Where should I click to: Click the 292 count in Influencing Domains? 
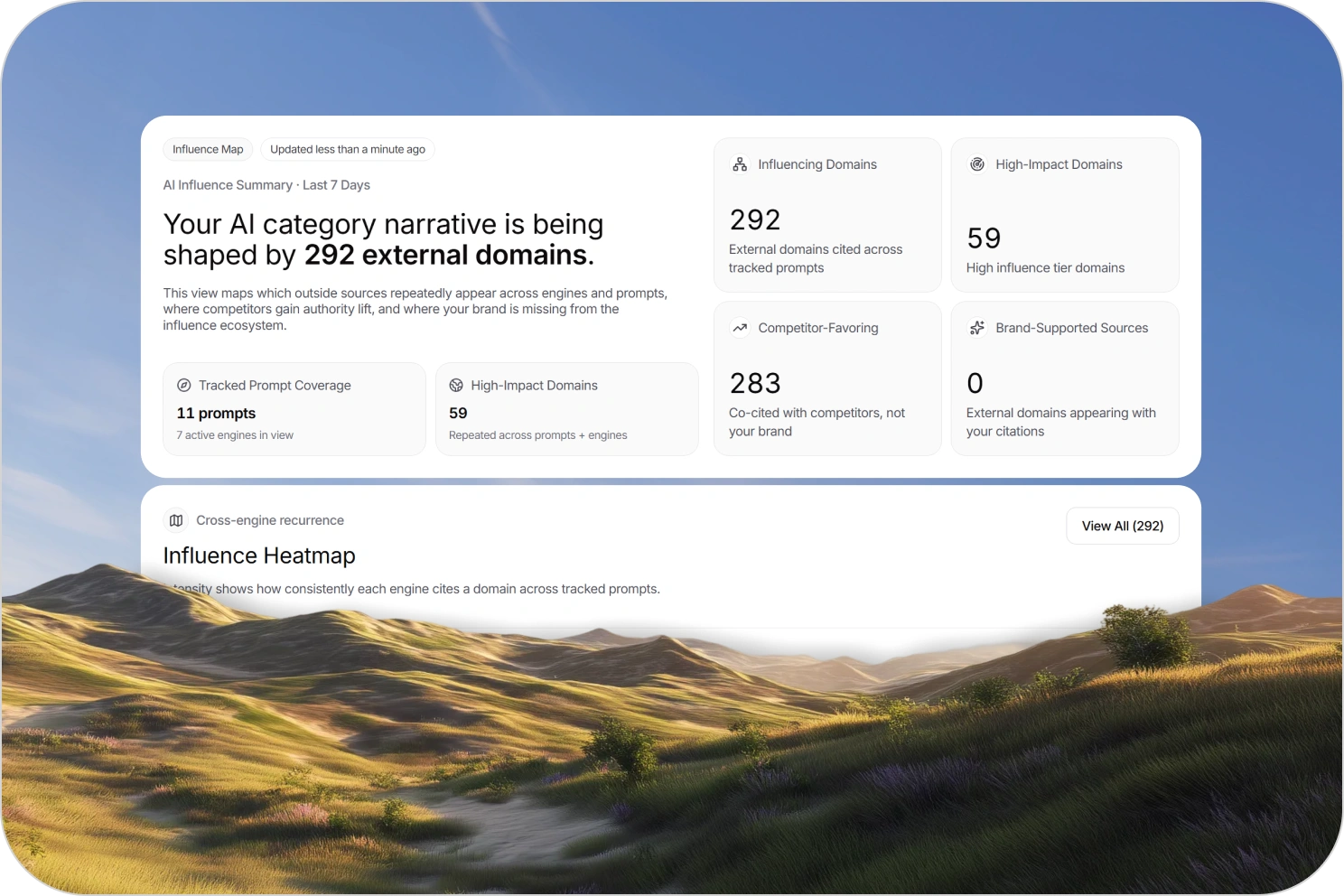(x=755, y=219)
